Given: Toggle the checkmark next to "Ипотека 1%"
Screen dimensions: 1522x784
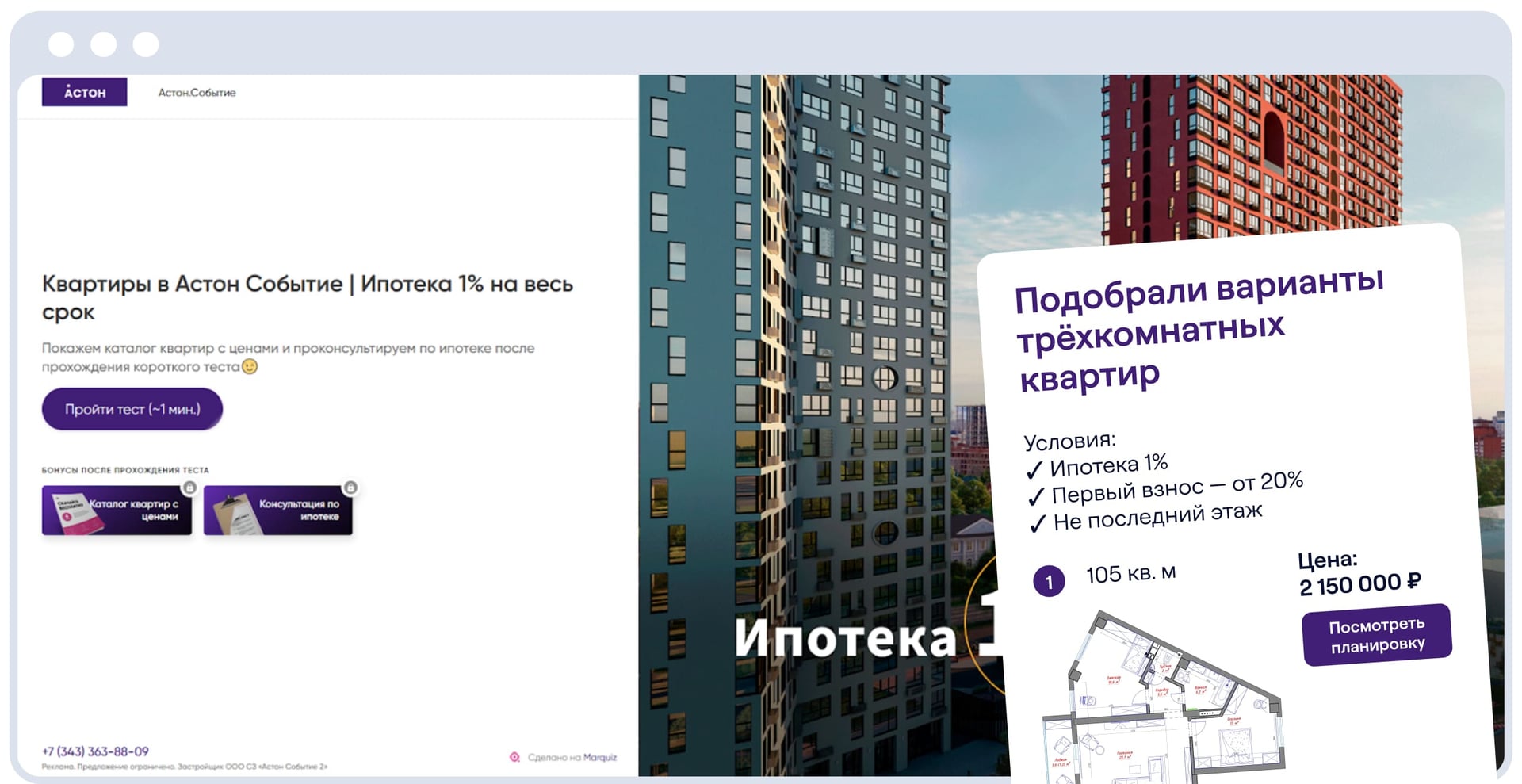Looking at the screenshot, I should pos(1034,469).
